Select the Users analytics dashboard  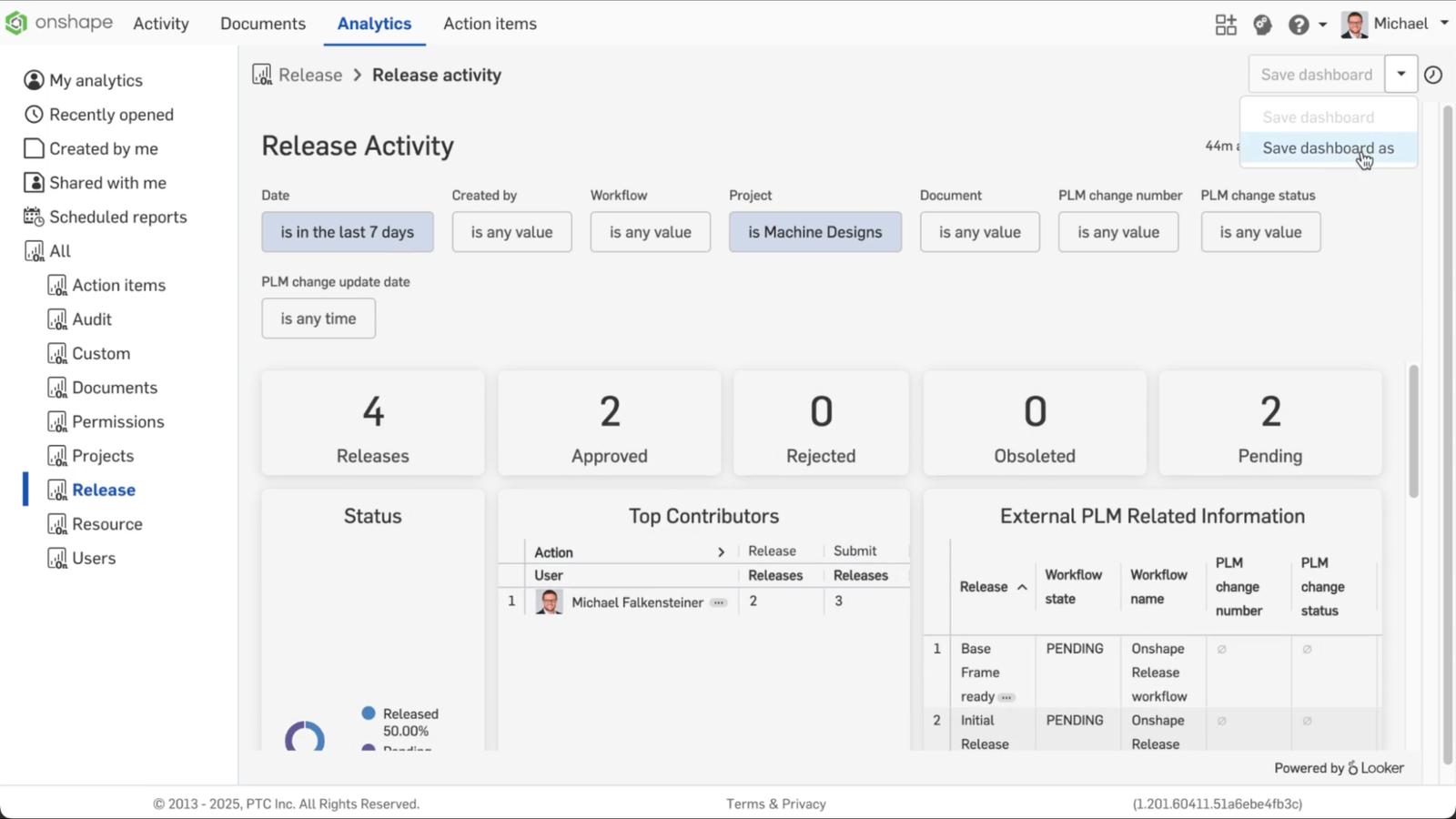click(x=93, y=558)
